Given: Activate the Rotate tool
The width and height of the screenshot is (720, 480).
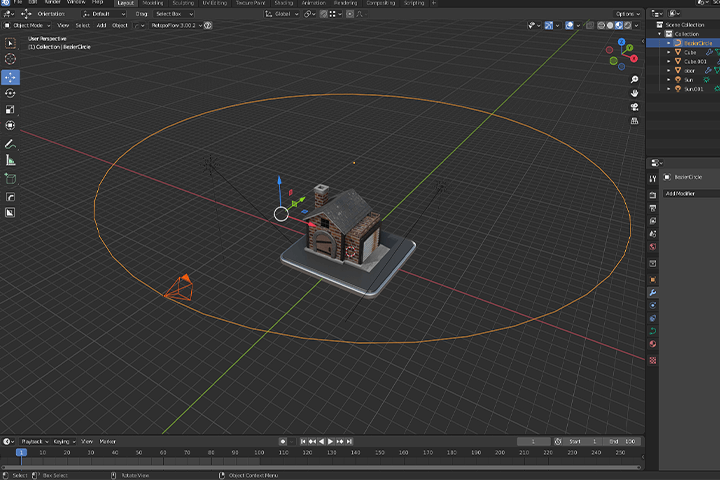Looking at the screenshot, I should [10, 93].
